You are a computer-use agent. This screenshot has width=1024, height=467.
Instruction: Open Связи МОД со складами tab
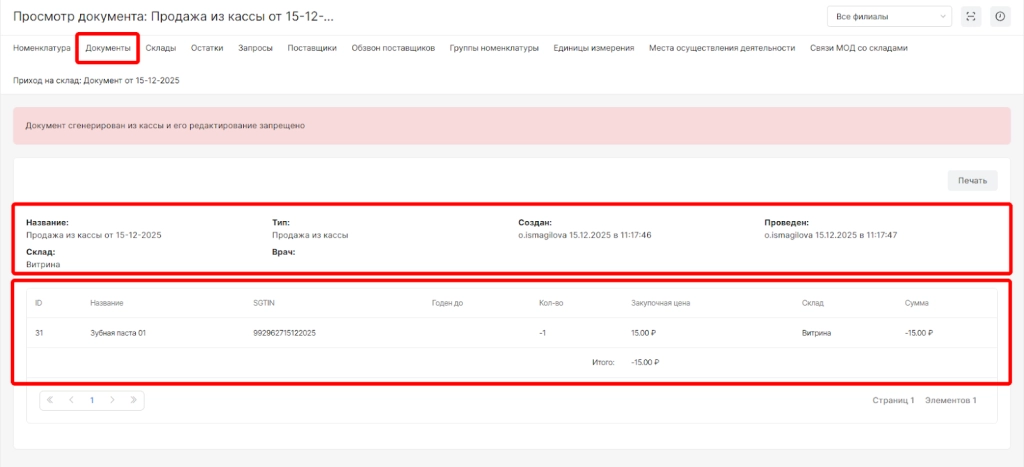[x=858, y=48]
